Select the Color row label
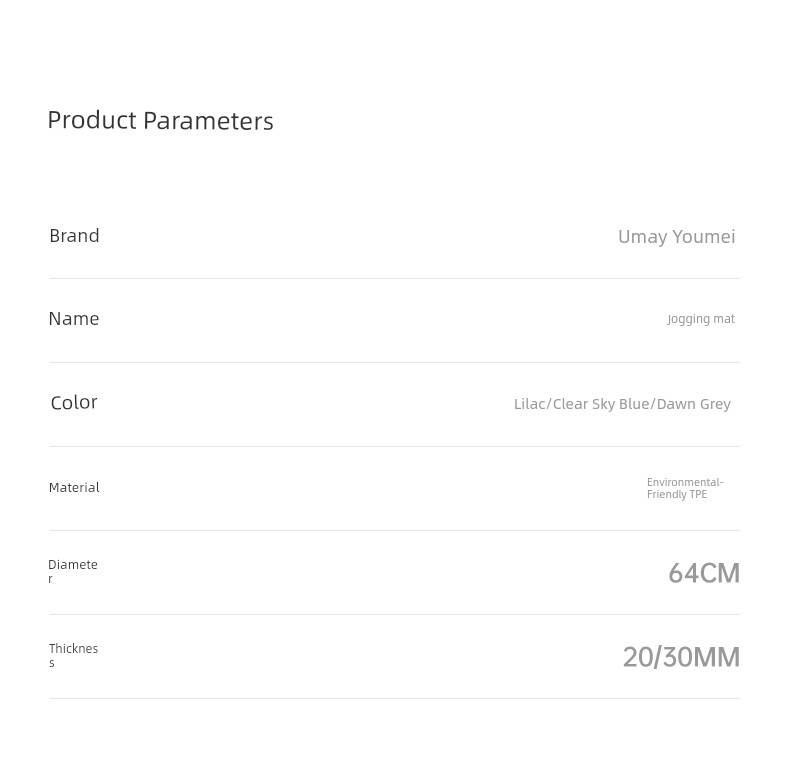The height and width of the screenshot is (783, 790). pos(74,403)
